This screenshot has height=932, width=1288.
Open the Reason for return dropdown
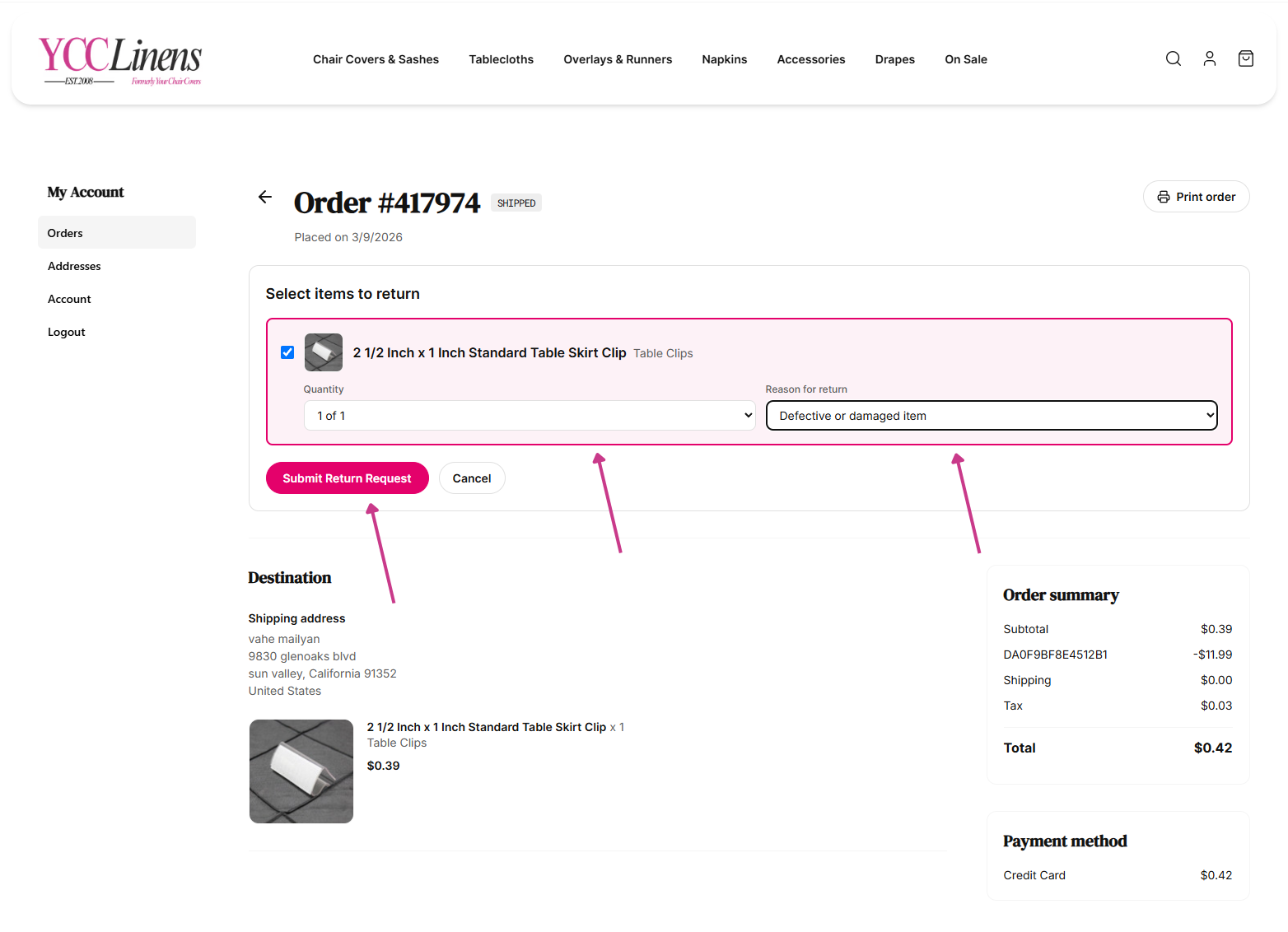992,416
